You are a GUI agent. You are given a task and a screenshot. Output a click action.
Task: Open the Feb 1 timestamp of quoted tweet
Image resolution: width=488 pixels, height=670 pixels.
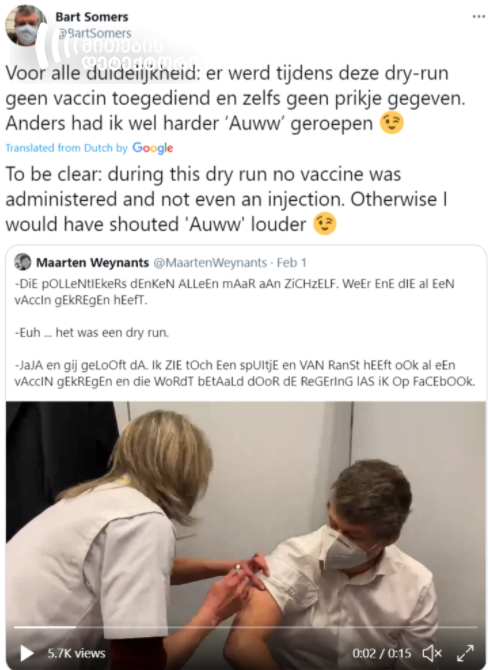[292, 262]
